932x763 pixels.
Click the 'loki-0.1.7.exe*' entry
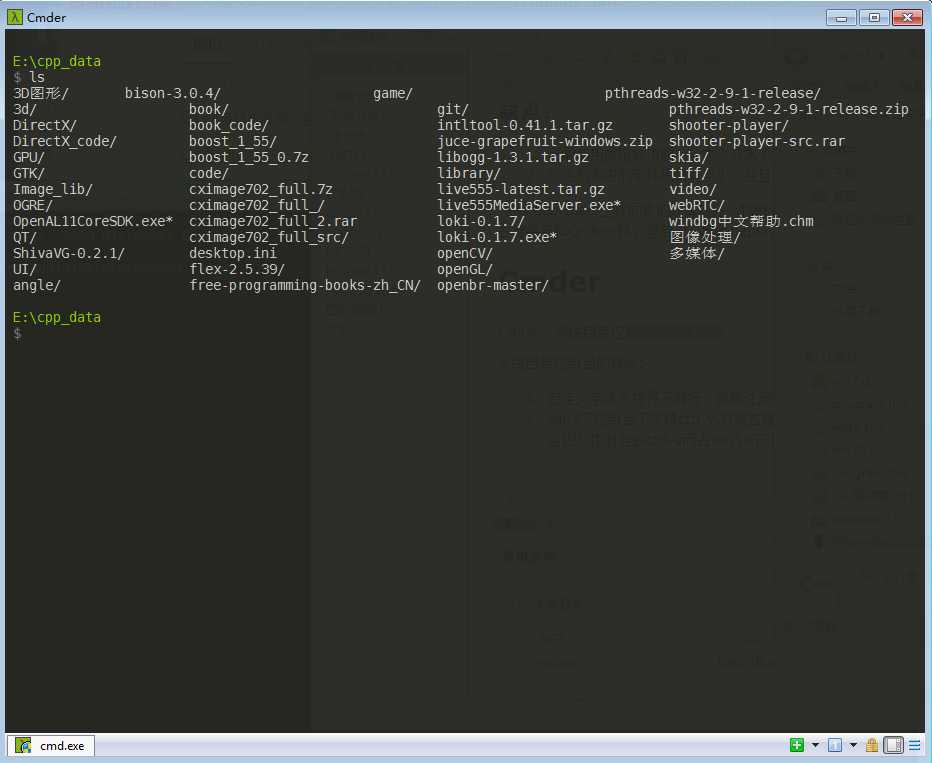click(497, 237)
